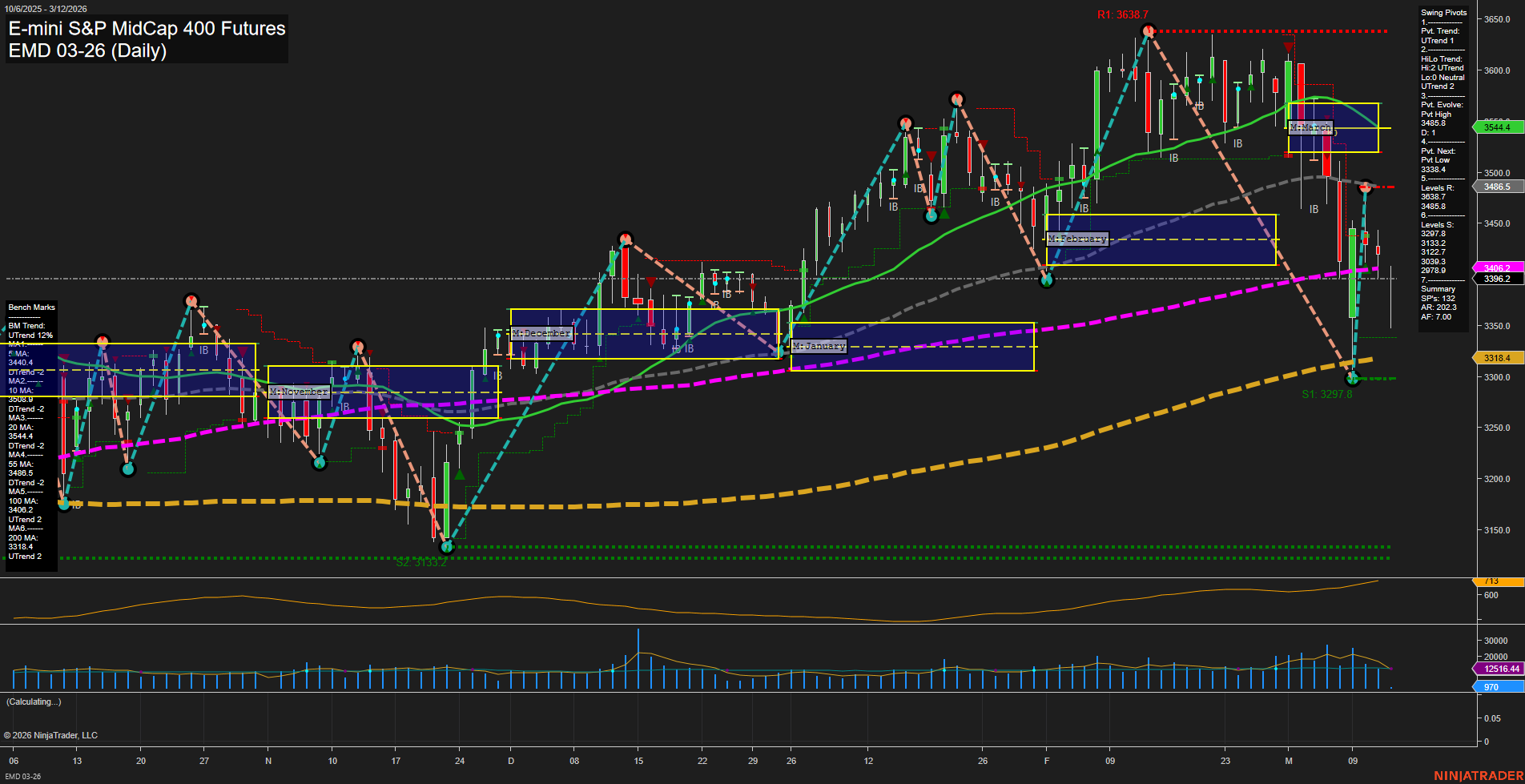Select the M:January monthly label

coord(819,346)
